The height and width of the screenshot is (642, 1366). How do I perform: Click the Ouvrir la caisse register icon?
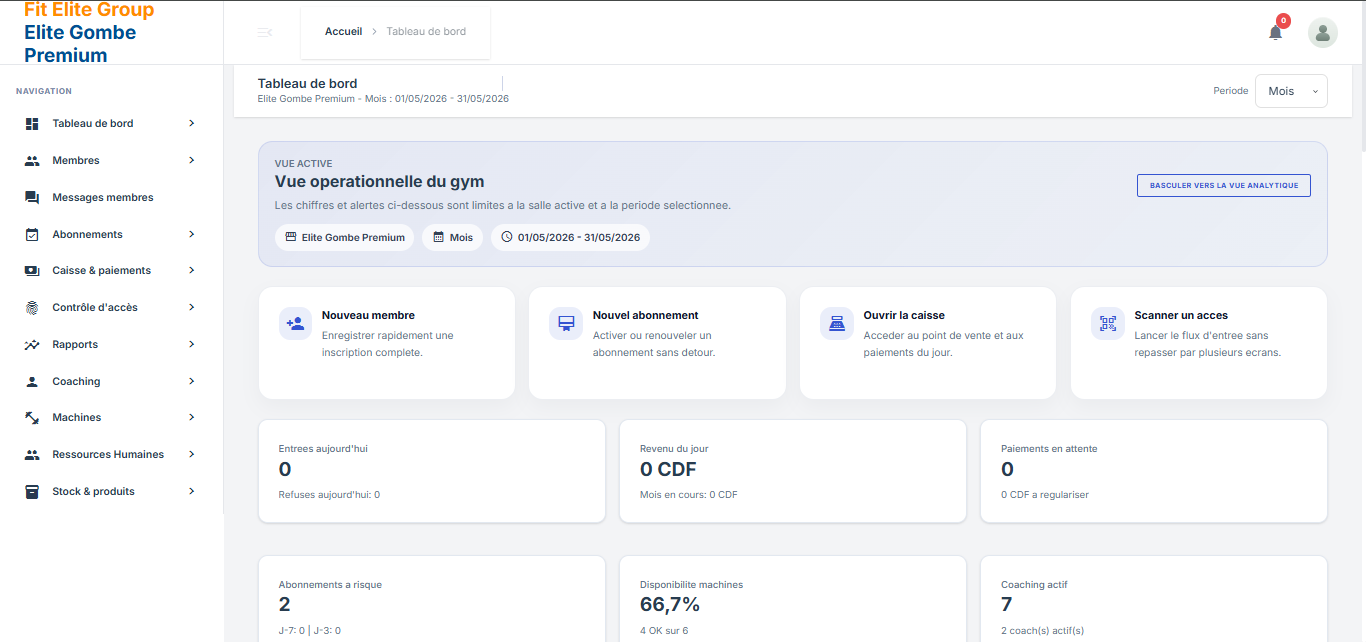(837, 323)
